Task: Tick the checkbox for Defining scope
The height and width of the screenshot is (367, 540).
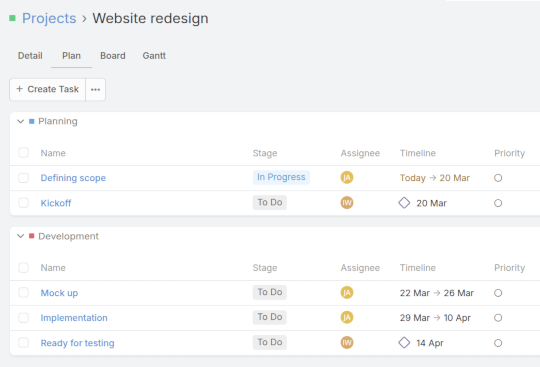Action: click(x=23, y=178)
